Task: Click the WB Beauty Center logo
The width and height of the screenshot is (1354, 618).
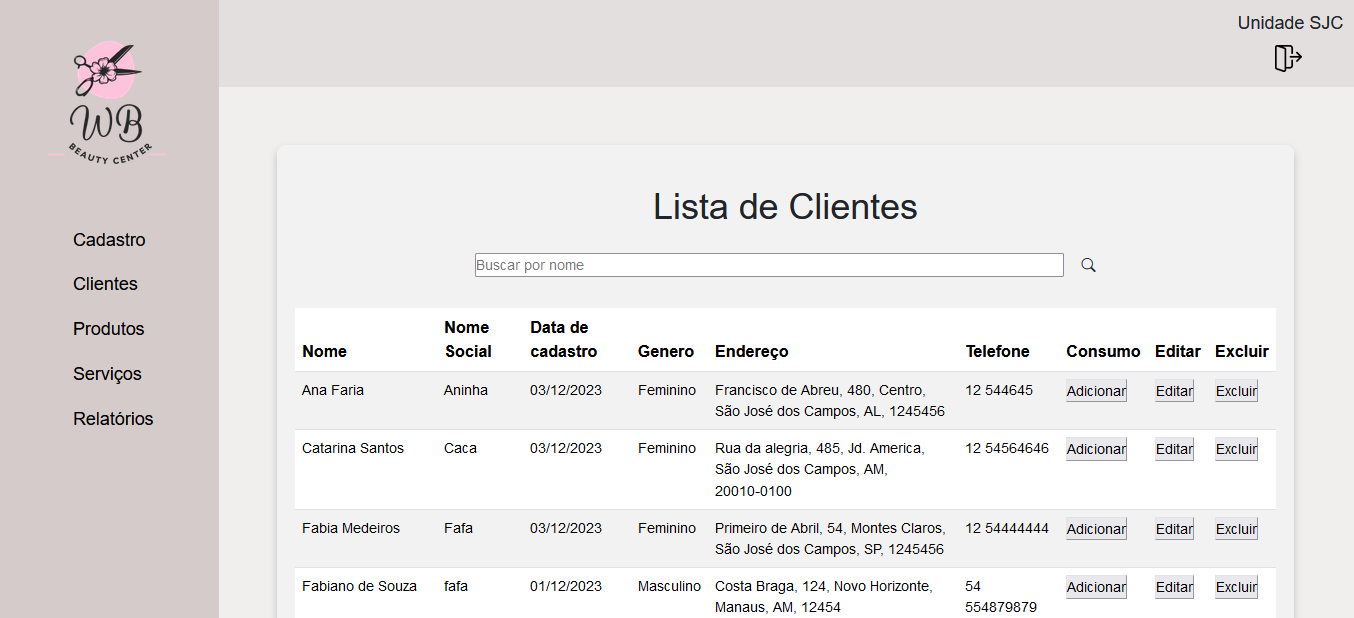Action: [108, 104]
